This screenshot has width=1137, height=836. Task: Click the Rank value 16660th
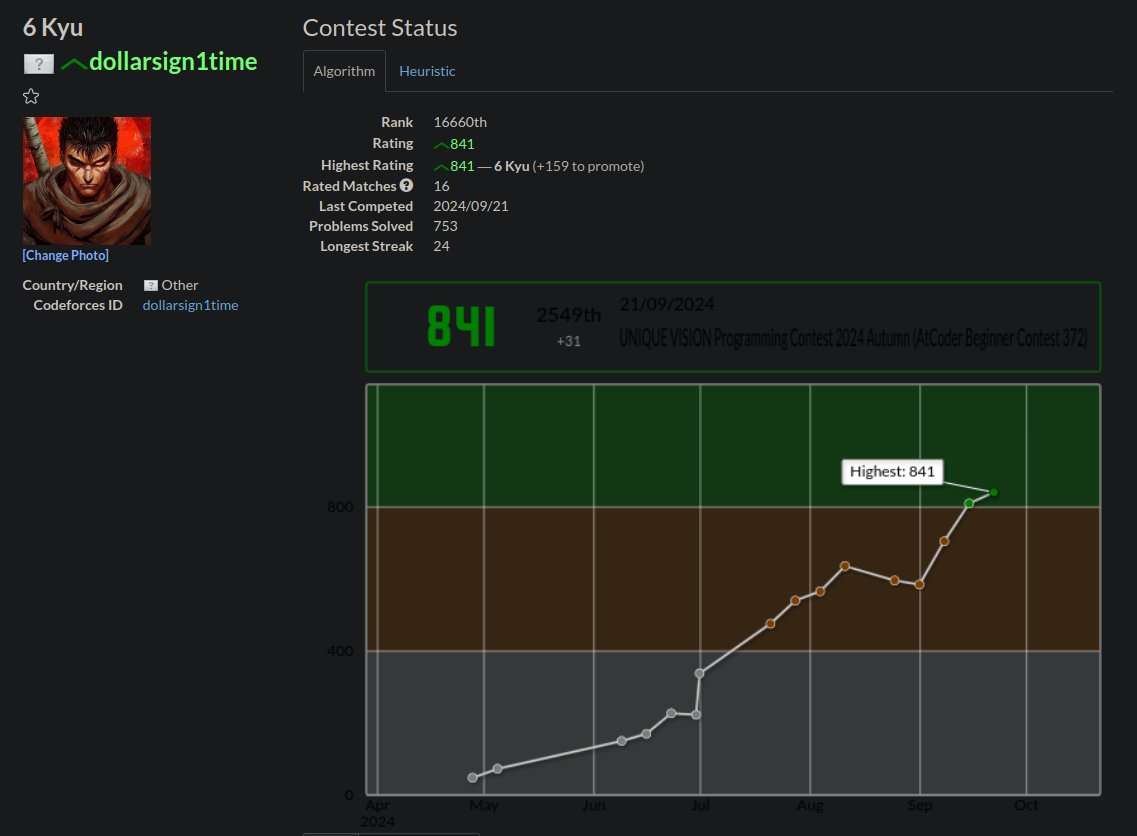click(460, 122)
